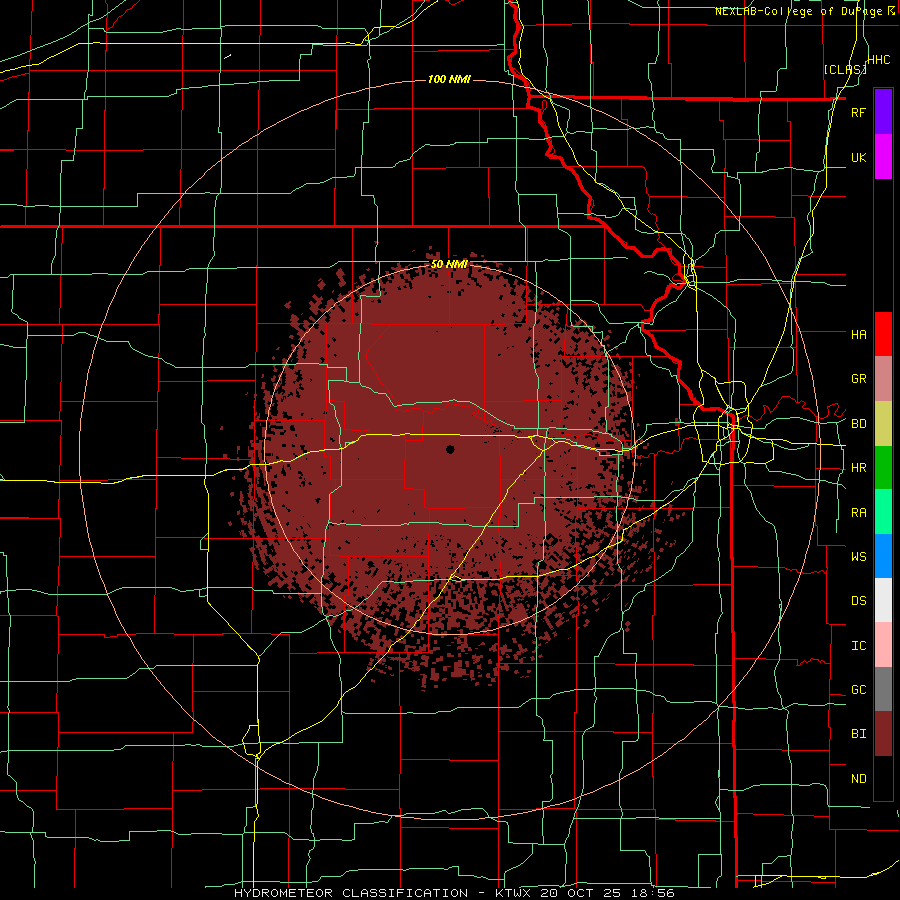Click the GC gray legend swatch

coord(883,689)
